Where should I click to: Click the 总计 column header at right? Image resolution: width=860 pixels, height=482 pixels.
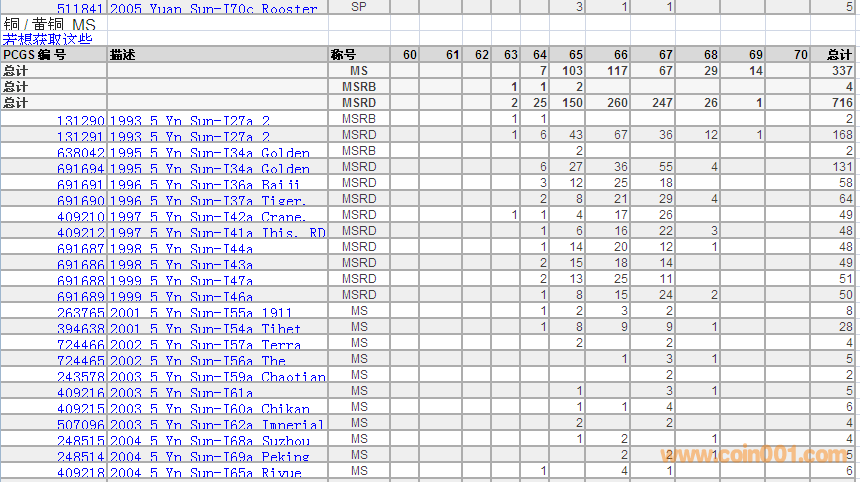840,55
